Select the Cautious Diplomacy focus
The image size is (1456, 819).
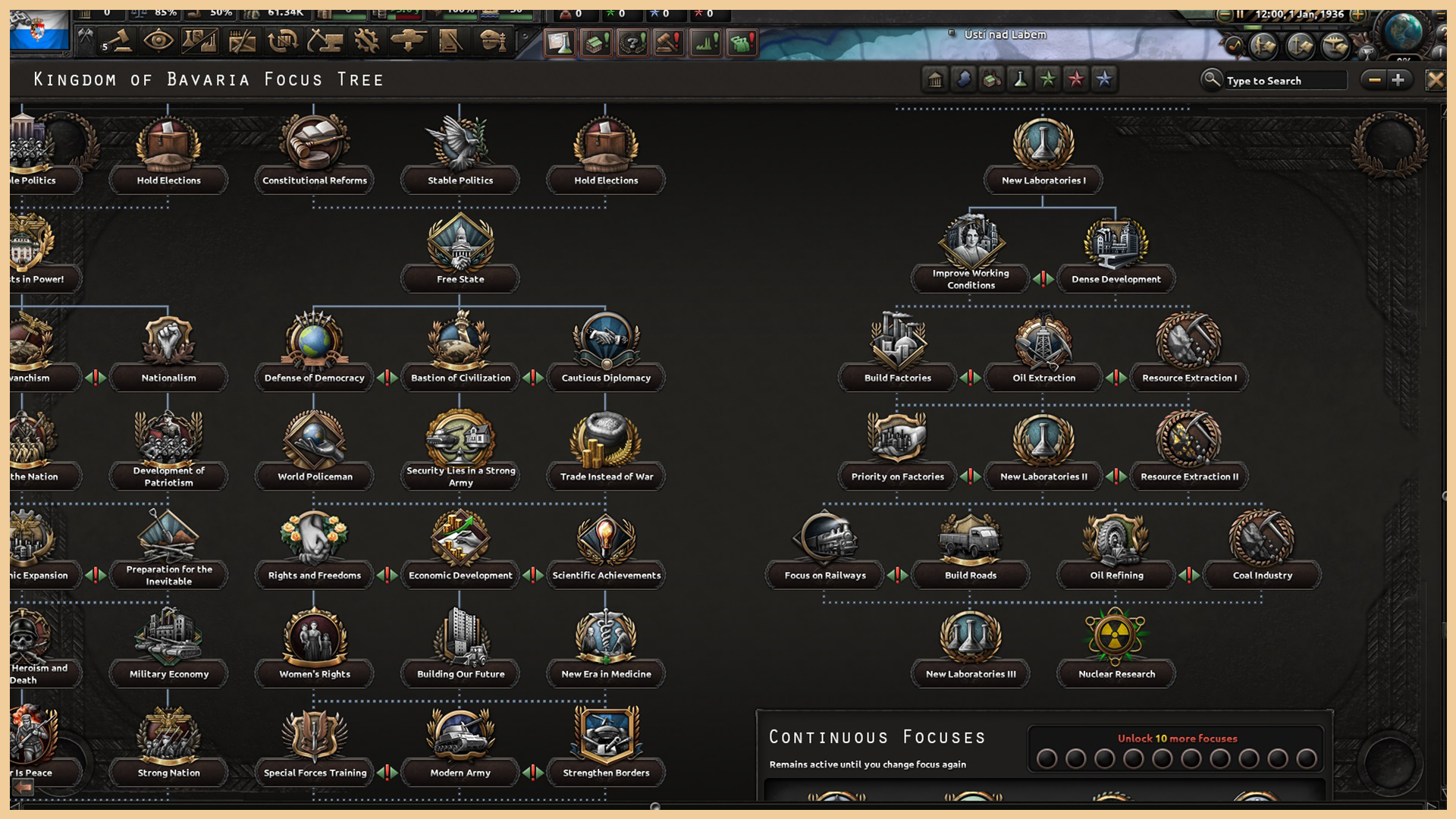[606, 353]
